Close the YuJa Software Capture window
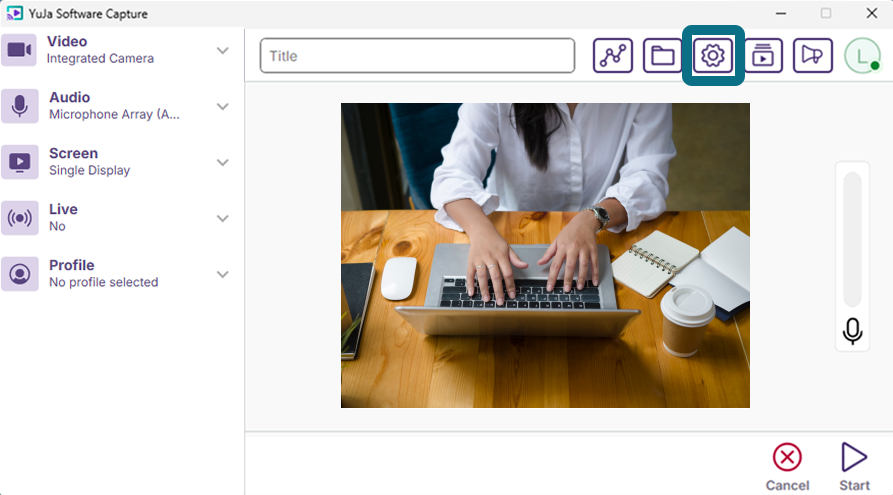 [x=871, y=13]
